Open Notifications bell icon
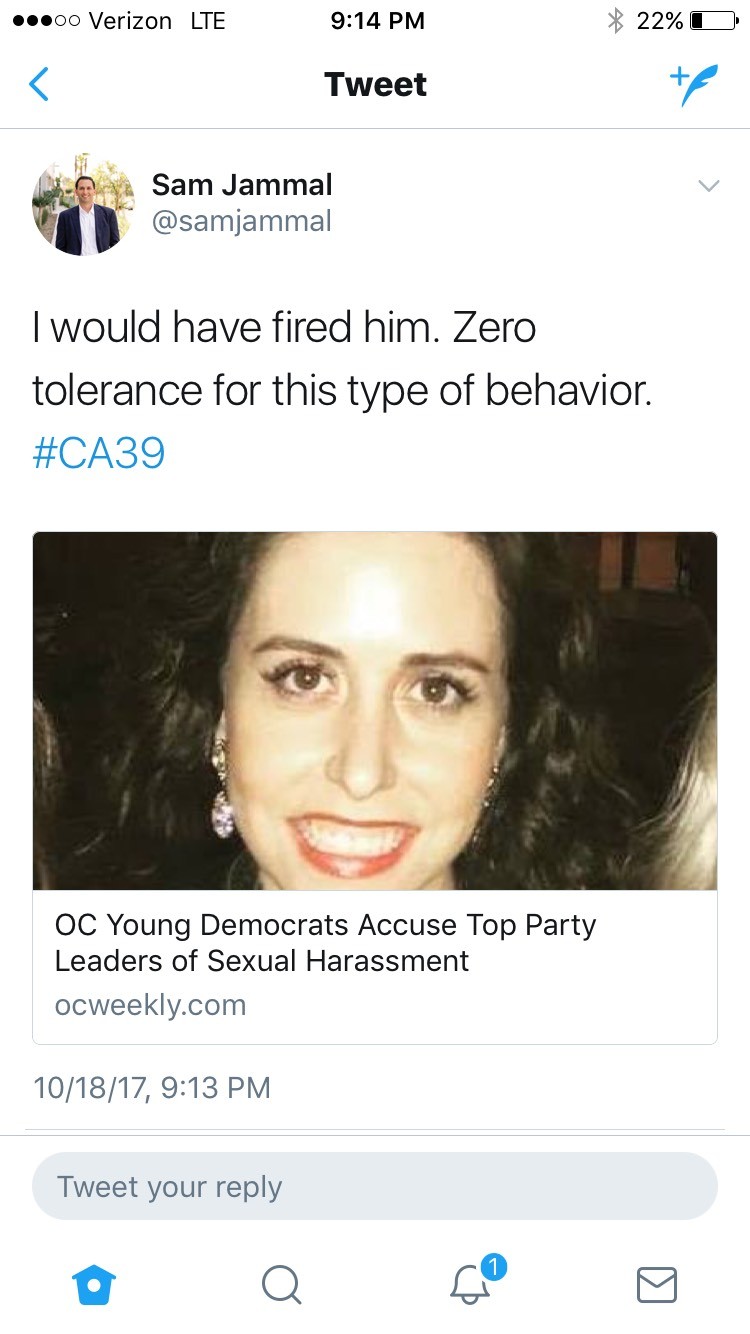The height and width of the screenshot is (1334, 750). tap(471, 1284)
